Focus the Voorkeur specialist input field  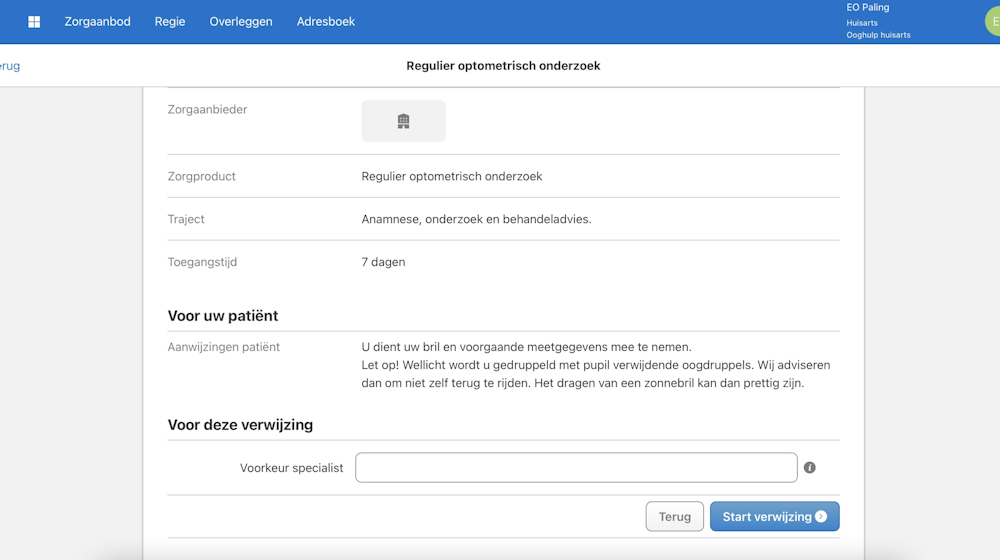(x=576, y=468)
